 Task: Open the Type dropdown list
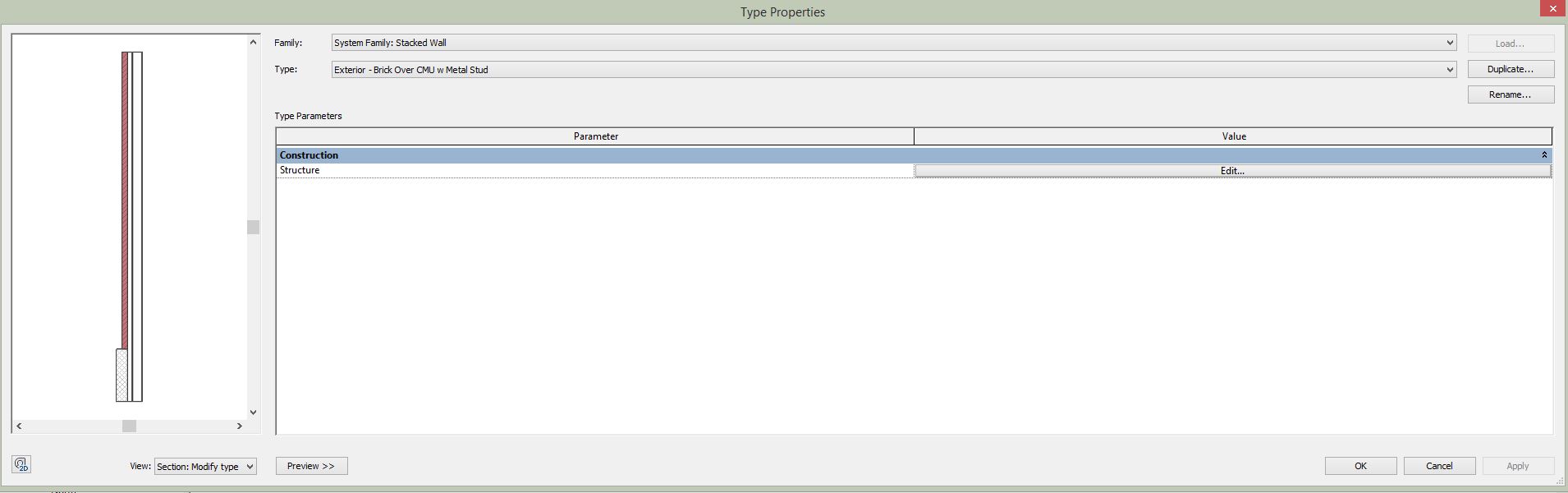894,70
